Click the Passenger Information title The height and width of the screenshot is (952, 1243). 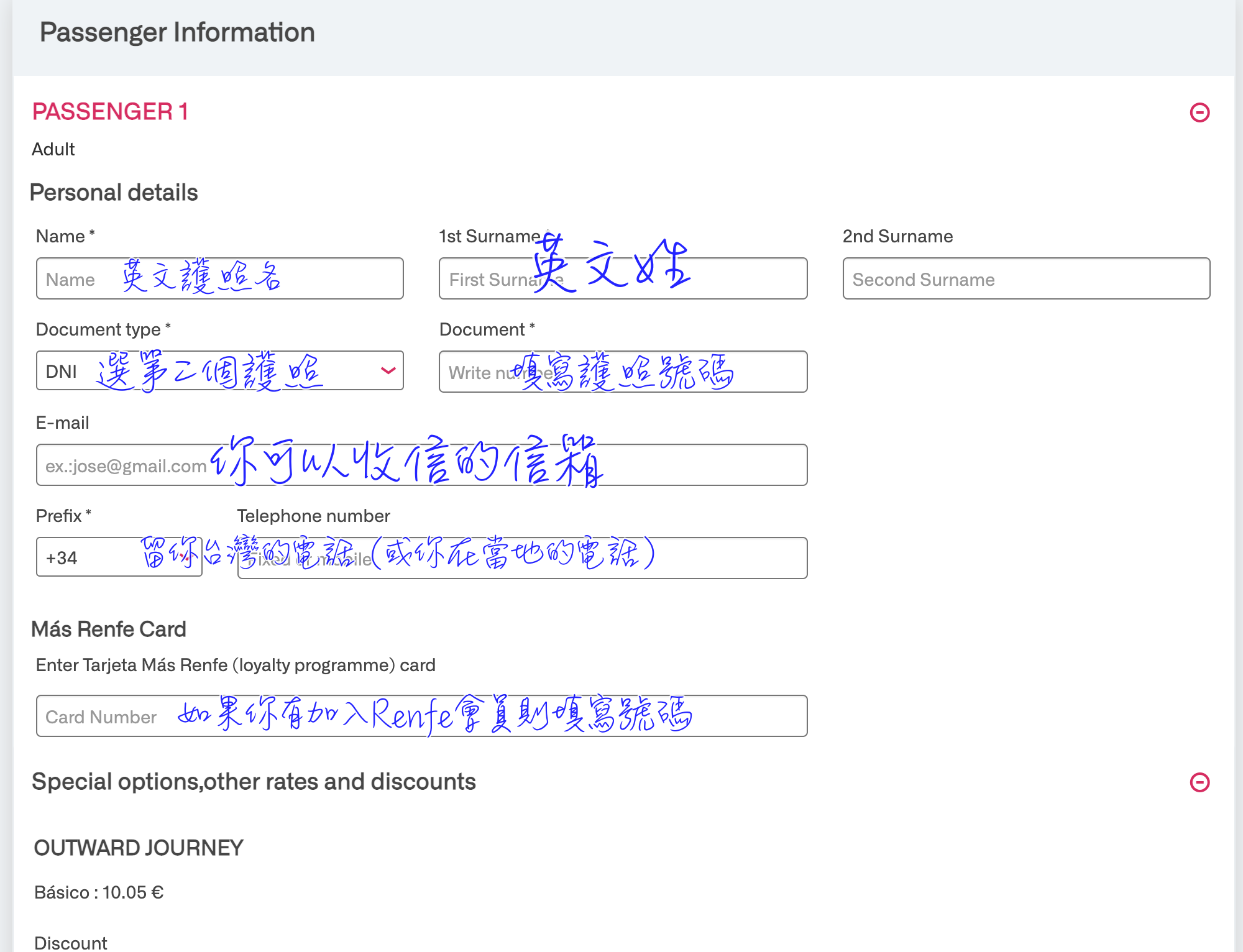[177, 32]
